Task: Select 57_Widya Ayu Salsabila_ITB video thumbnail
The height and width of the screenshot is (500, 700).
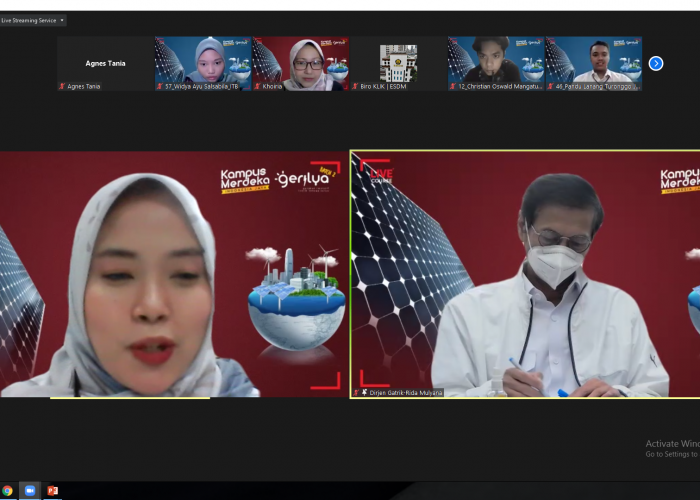Action: click(203, 63)
